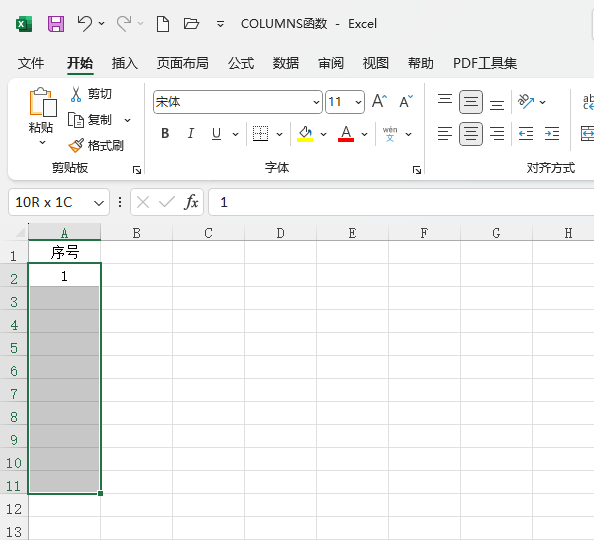
Task: Open the 宋体 font name dropdown
Action: tap(316, 102)
